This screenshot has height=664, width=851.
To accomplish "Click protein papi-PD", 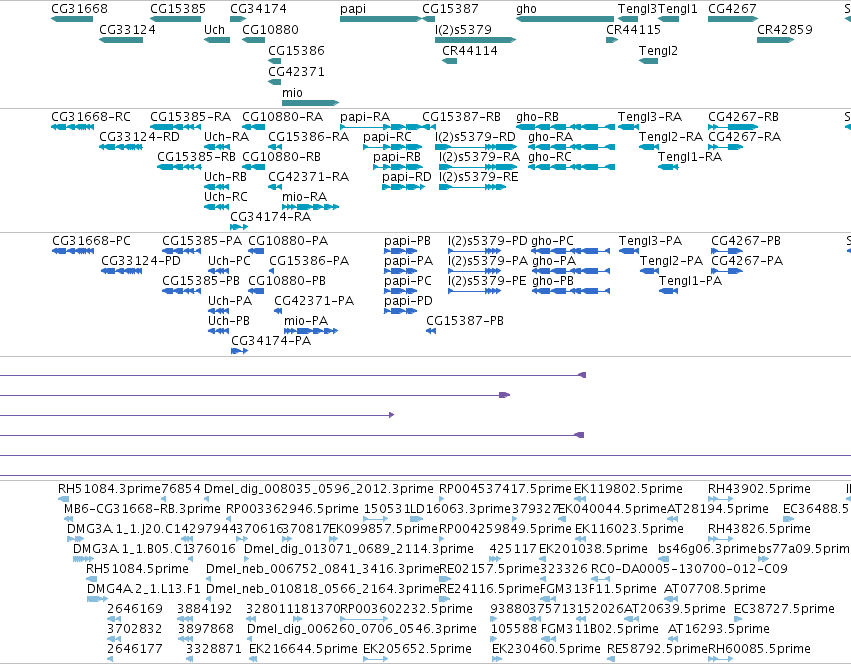I will [401, 311].
